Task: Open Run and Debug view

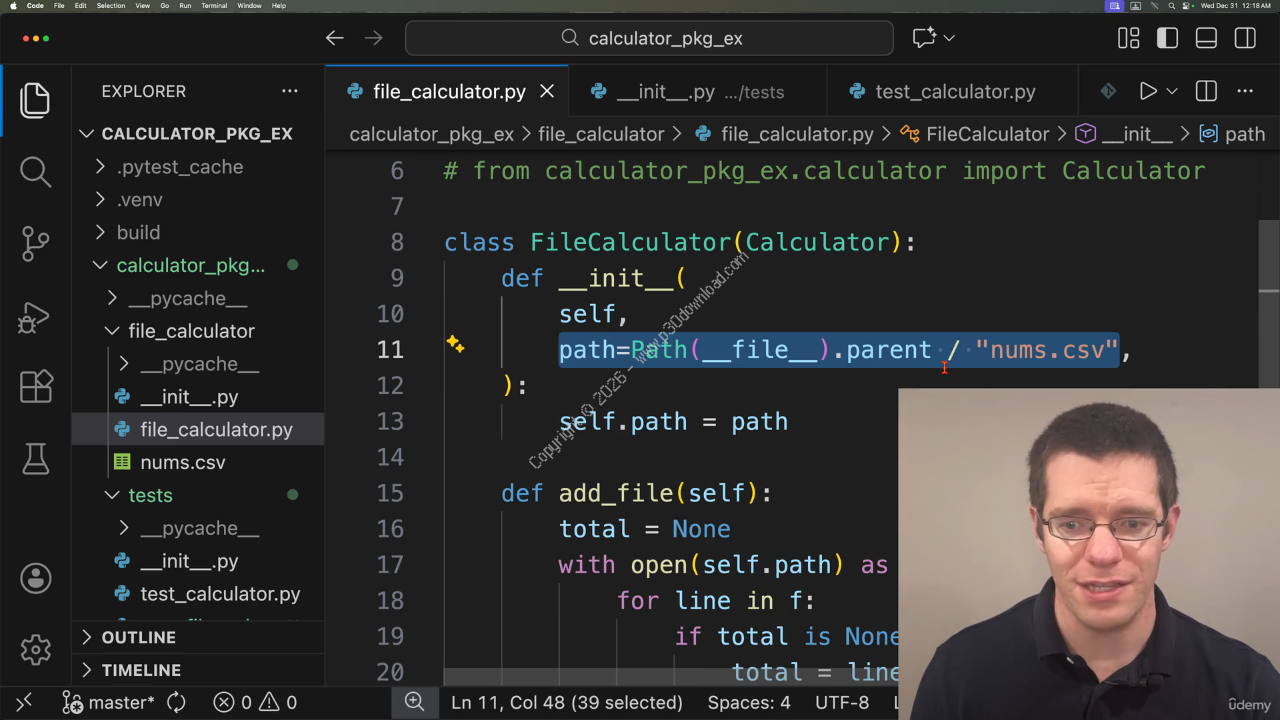Action: pyautogui.click(x=35, y=317)
